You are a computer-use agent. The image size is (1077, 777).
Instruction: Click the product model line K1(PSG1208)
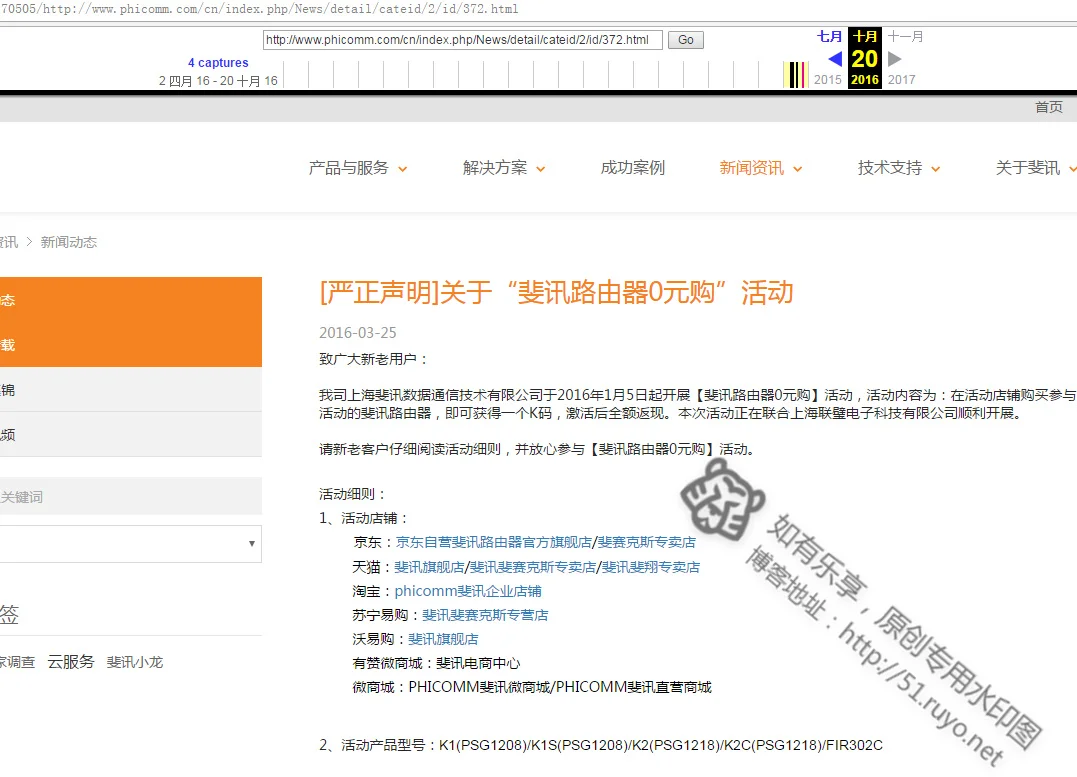(601, 745)
